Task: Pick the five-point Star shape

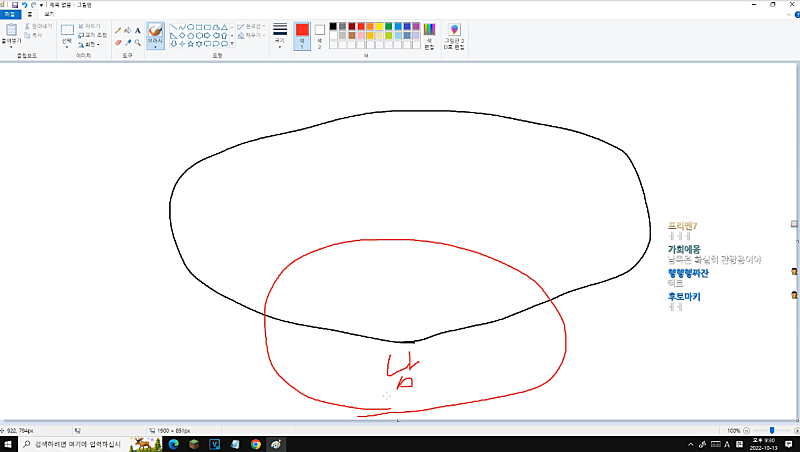Action: [x=190, y=44]
